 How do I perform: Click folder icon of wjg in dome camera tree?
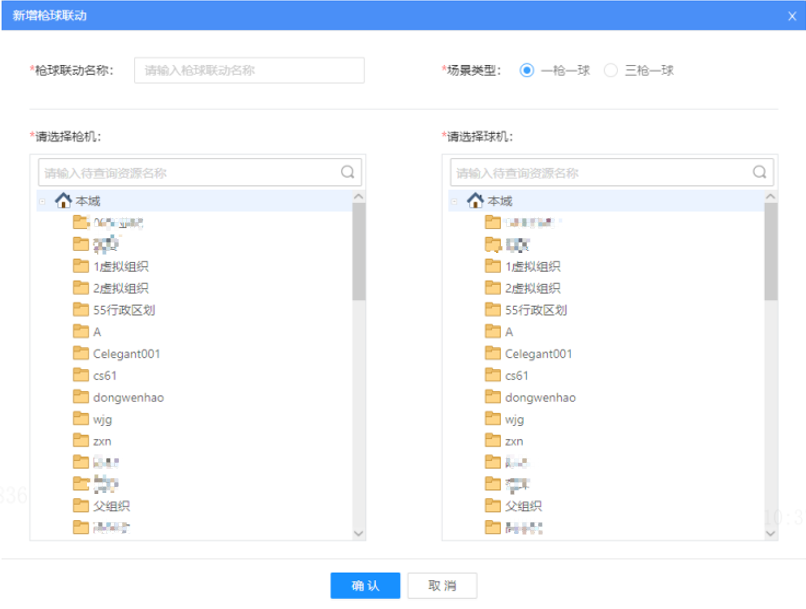(x=492, y=418)
